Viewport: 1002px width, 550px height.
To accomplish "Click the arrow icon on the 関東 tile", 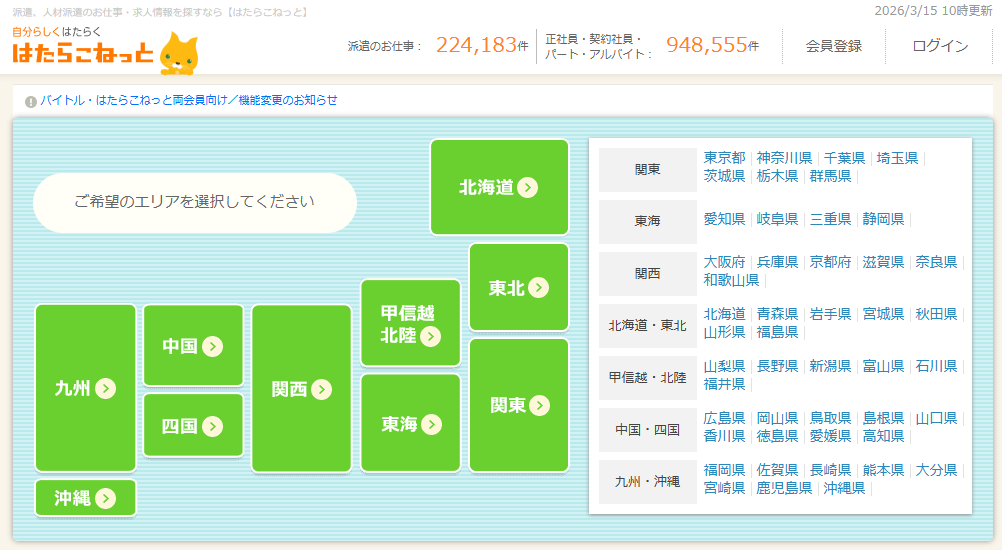I will [x=540, y=405].
